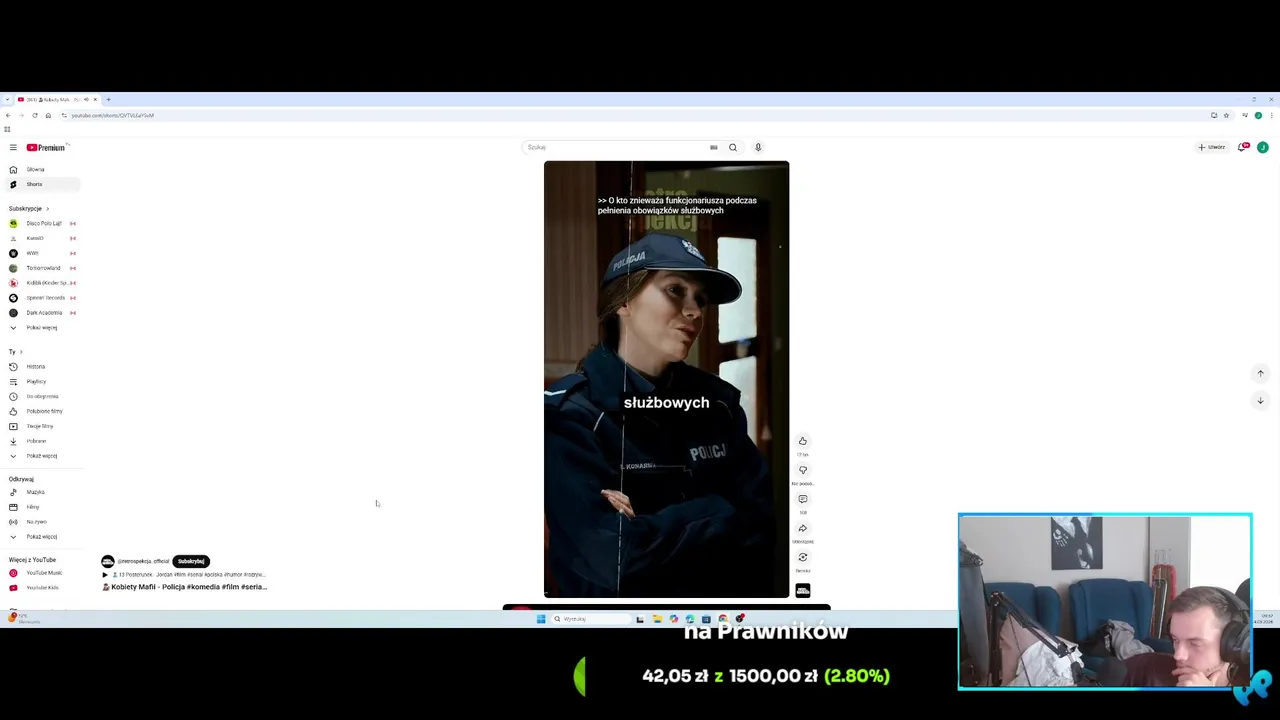Click the Windows taskbar search box

point(589,619)
